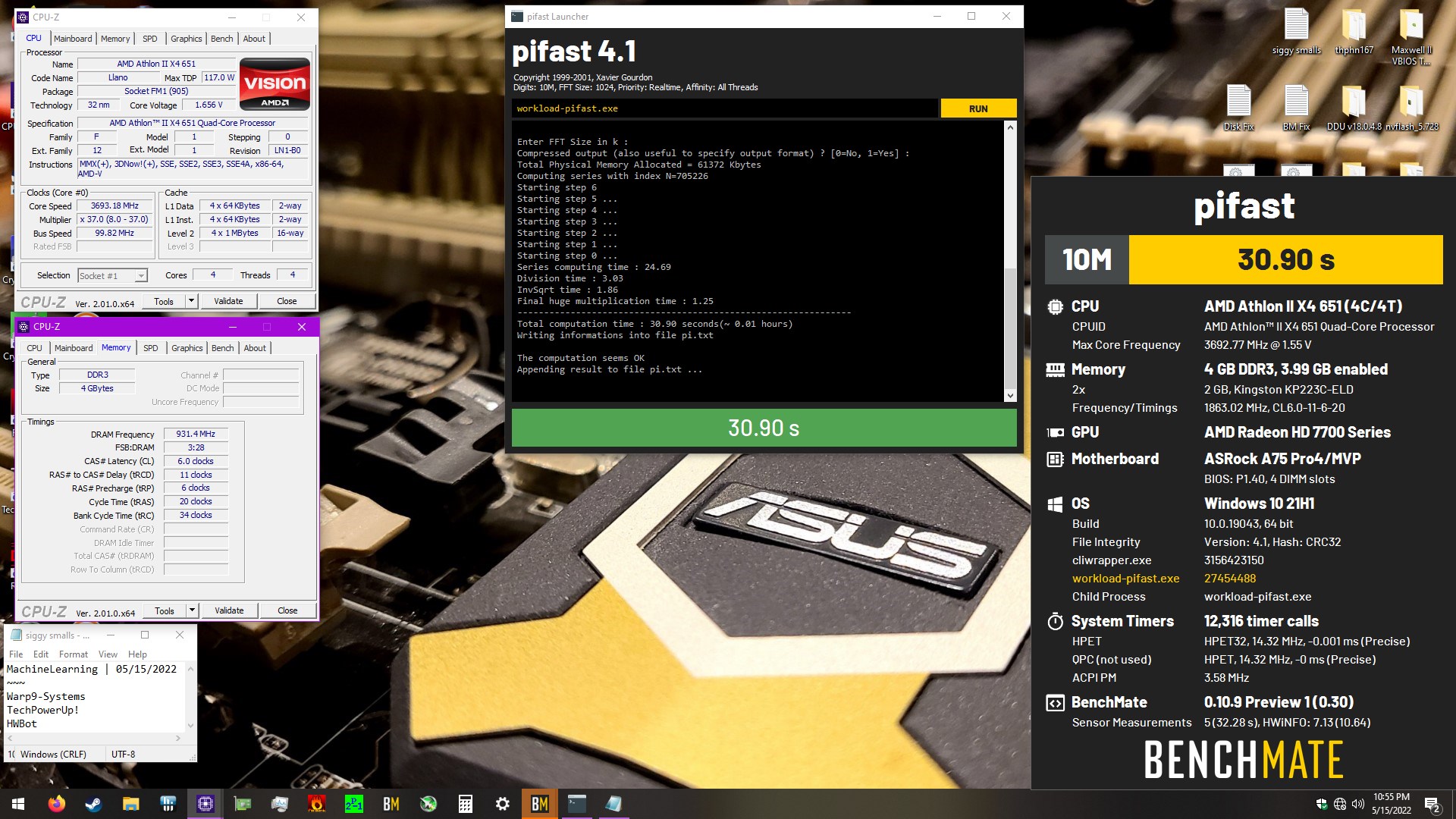Click the BenchMate CPU chip icon
This screenshot has width=1456, height=819.
point(1055,306)
